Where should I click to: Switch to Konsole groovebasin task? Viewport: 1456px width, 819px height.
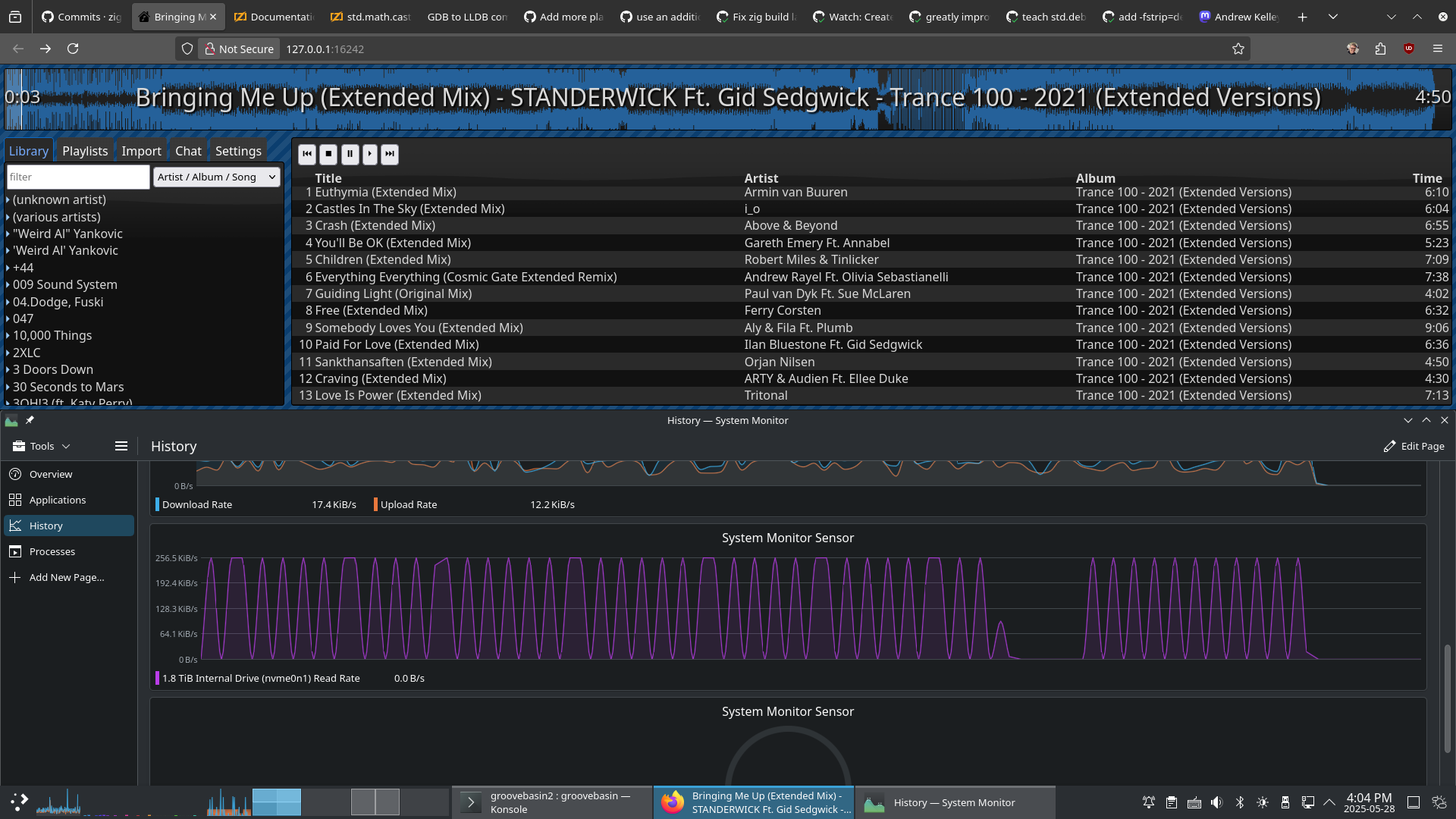coord(552,802)
